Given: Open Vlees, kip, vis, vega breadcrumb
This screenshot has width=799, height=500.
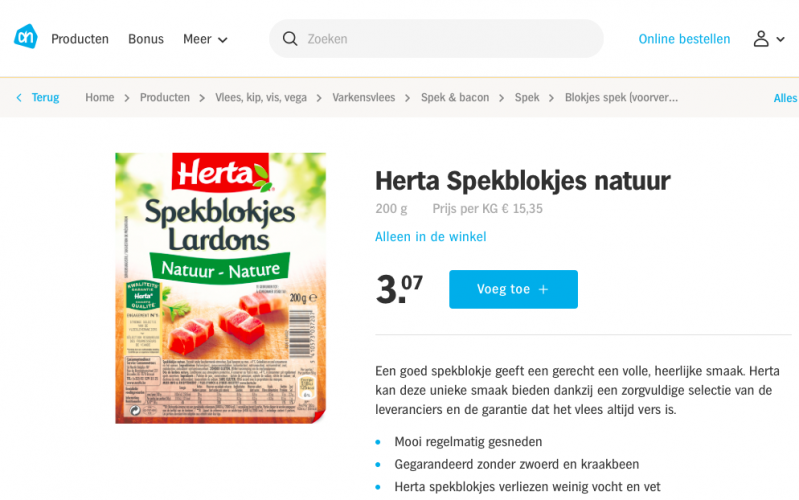Looking at the screenshot, I should click(261, 97).
